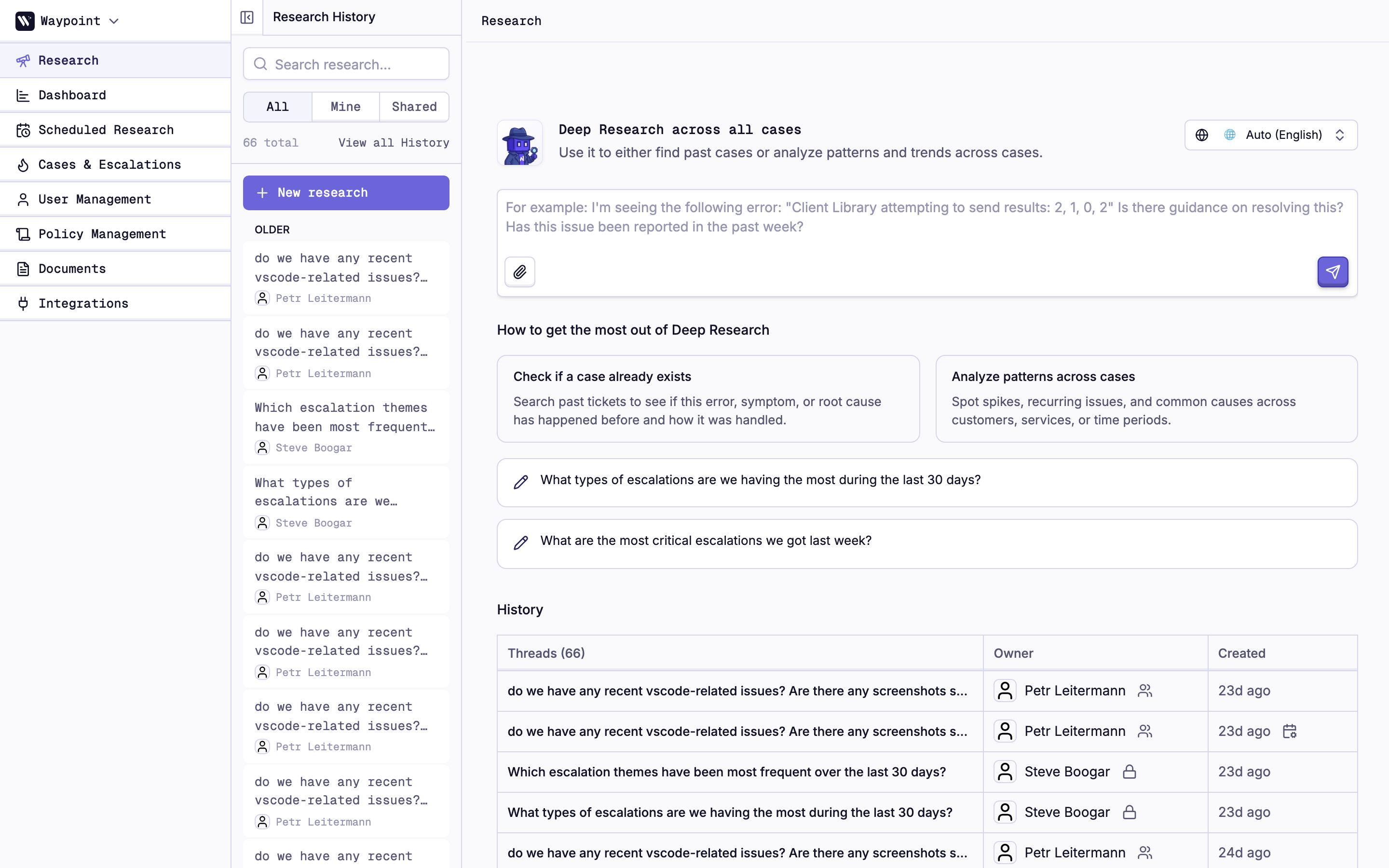Click pencil icon on 'critical escalations last week' suggestion
Image resolution: width=1389 pixels, height=868 pixels.
point(521,542)
